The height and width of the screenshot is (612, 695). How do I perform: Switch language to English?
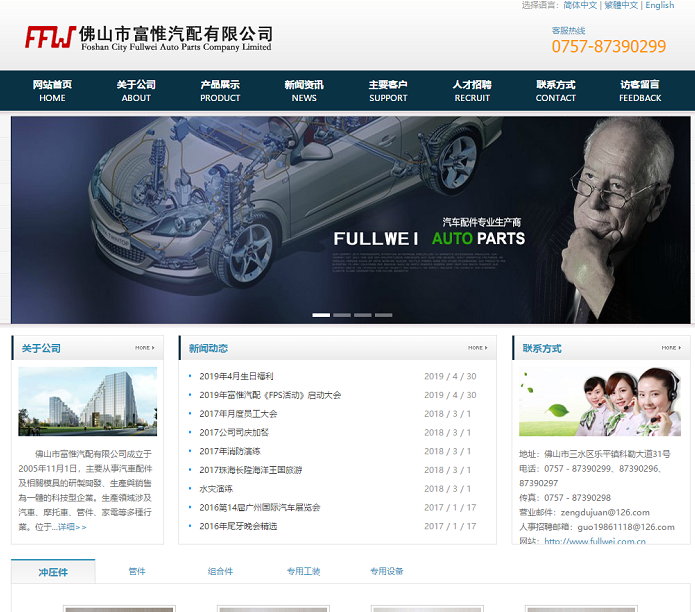tap(660, 6)
